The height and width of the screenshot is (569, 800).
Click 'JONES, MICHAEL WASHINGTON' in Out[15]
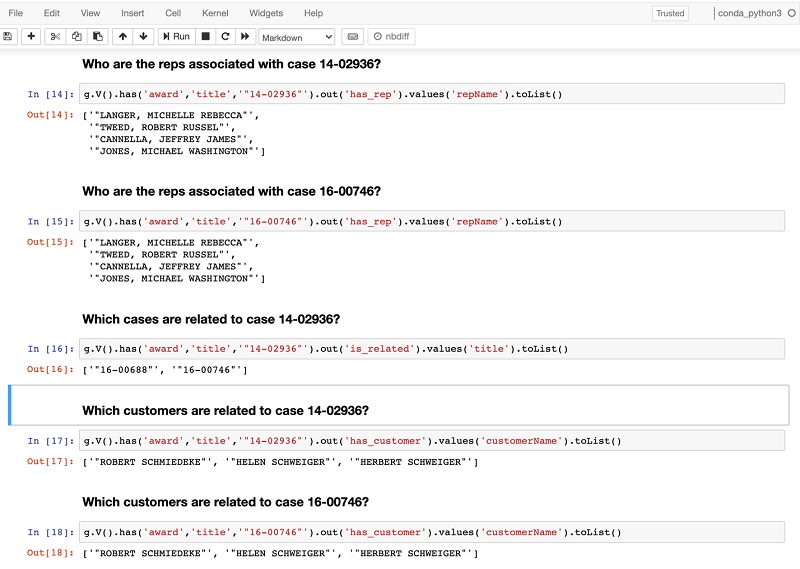[174, 279]
